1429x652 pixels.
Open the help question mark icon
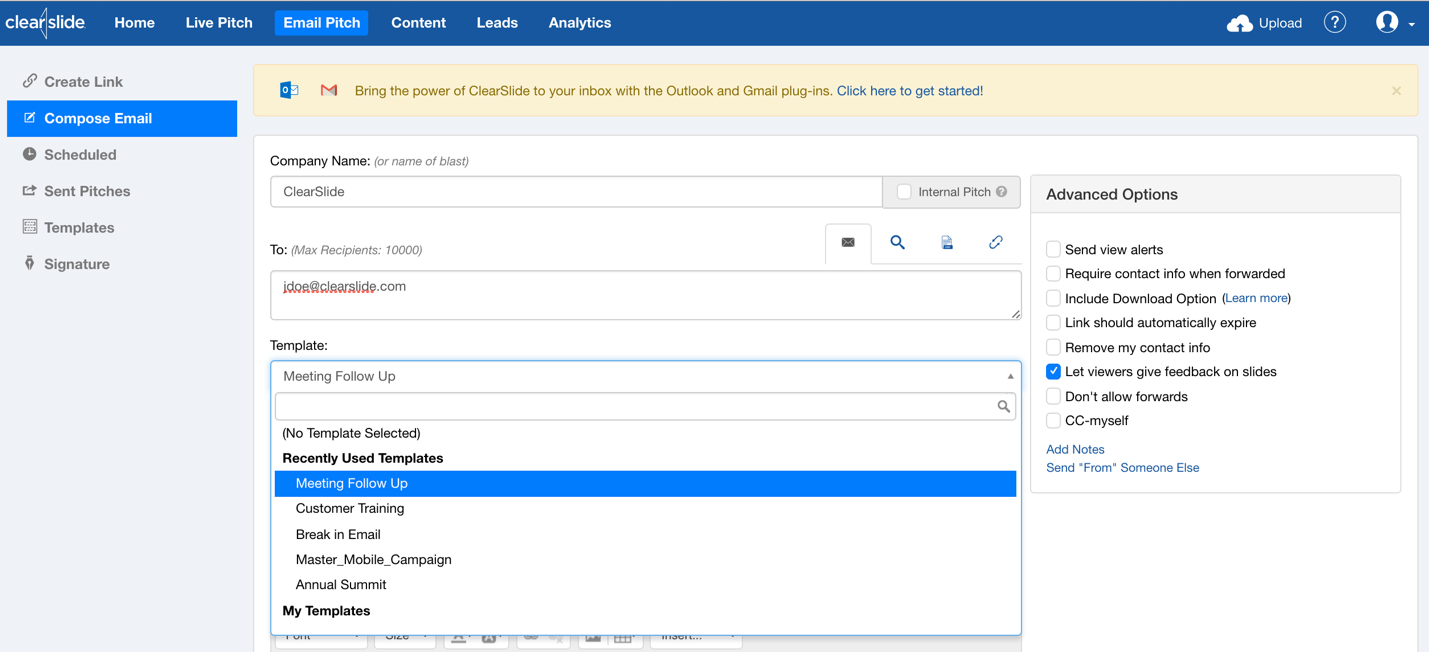pyautogui.click(x=1335, y=21)
